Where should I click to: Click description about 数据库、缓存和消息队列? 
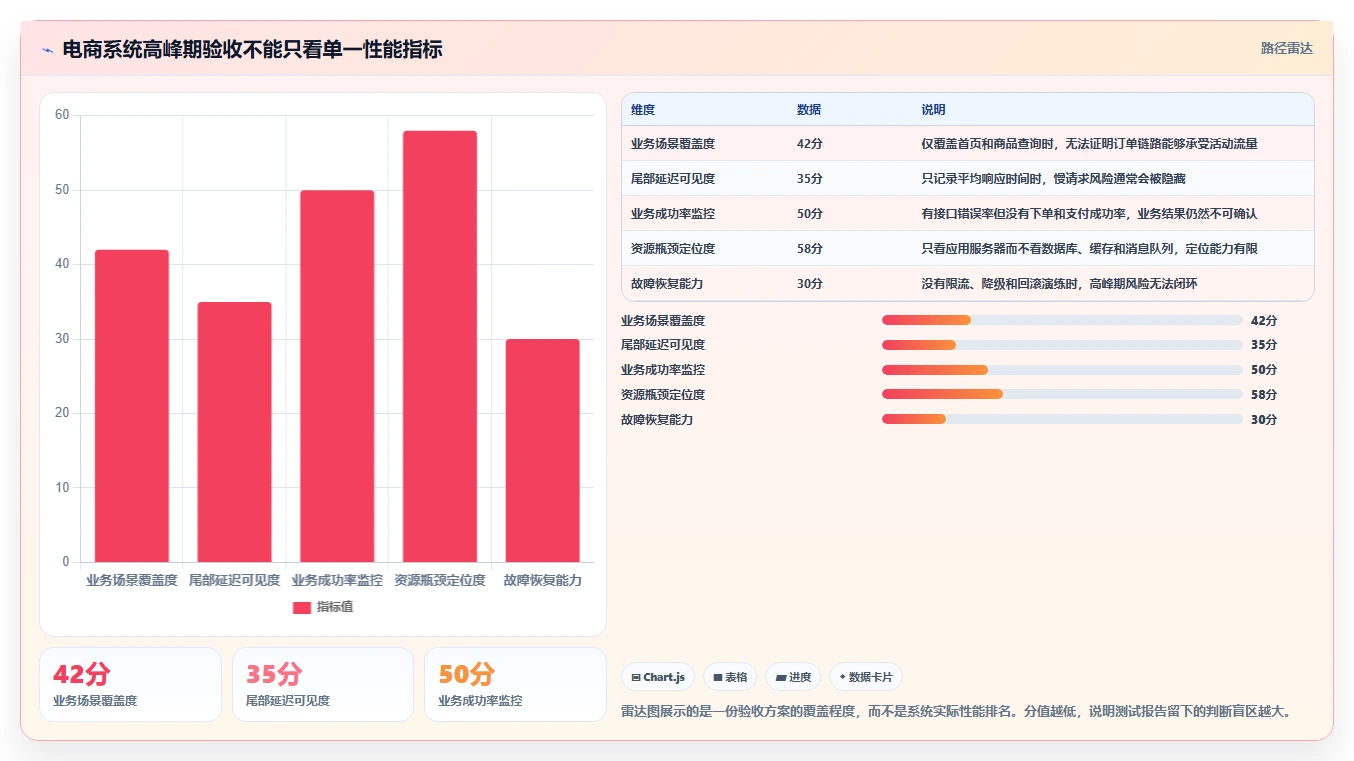click(x=1089, y=249)
